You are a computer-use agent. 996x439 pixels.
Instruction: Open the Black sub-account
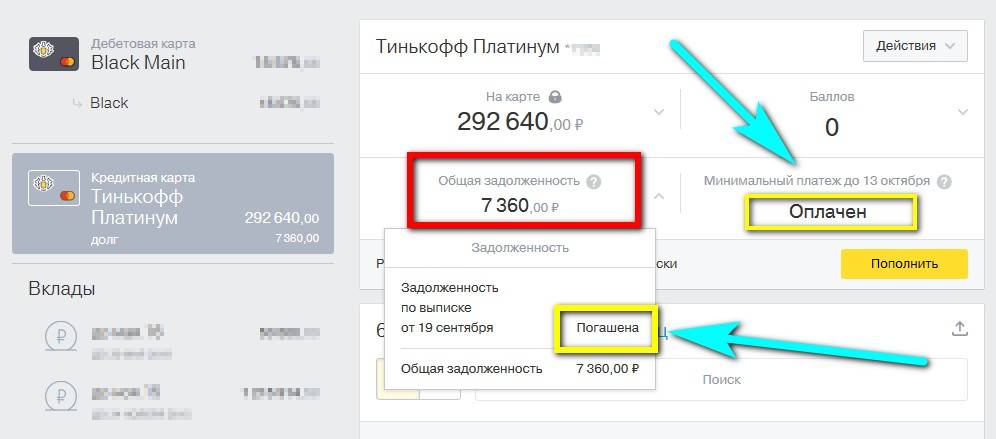[x=109, y=103]
